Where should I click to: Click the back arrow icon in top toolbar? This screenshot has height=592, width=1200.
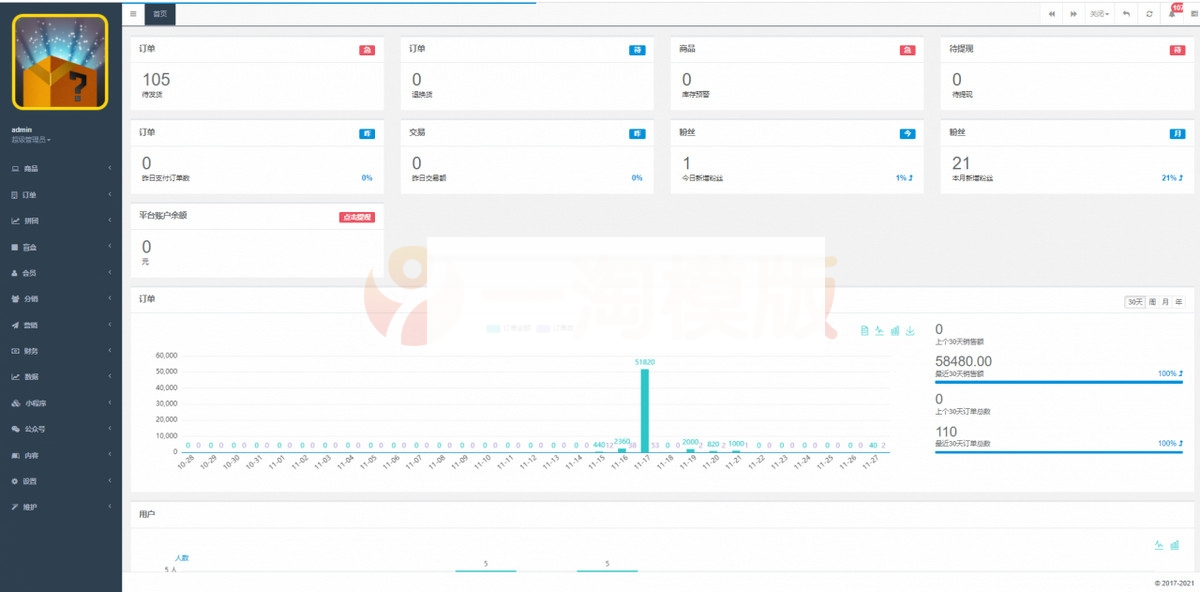tap(1126, 14)
